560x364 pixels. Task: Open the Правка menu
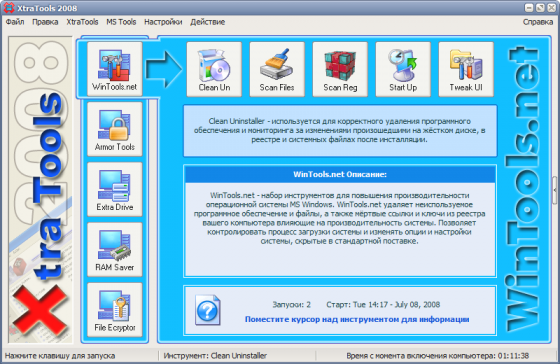45,22
